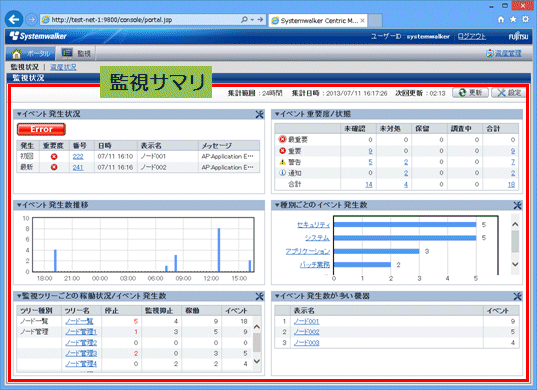Open wrench settings for 監視ツリーごとの稼働状況 panel
Image resolution: width=537 pixels, height=390 pixels.
click(x=260, y=296)
